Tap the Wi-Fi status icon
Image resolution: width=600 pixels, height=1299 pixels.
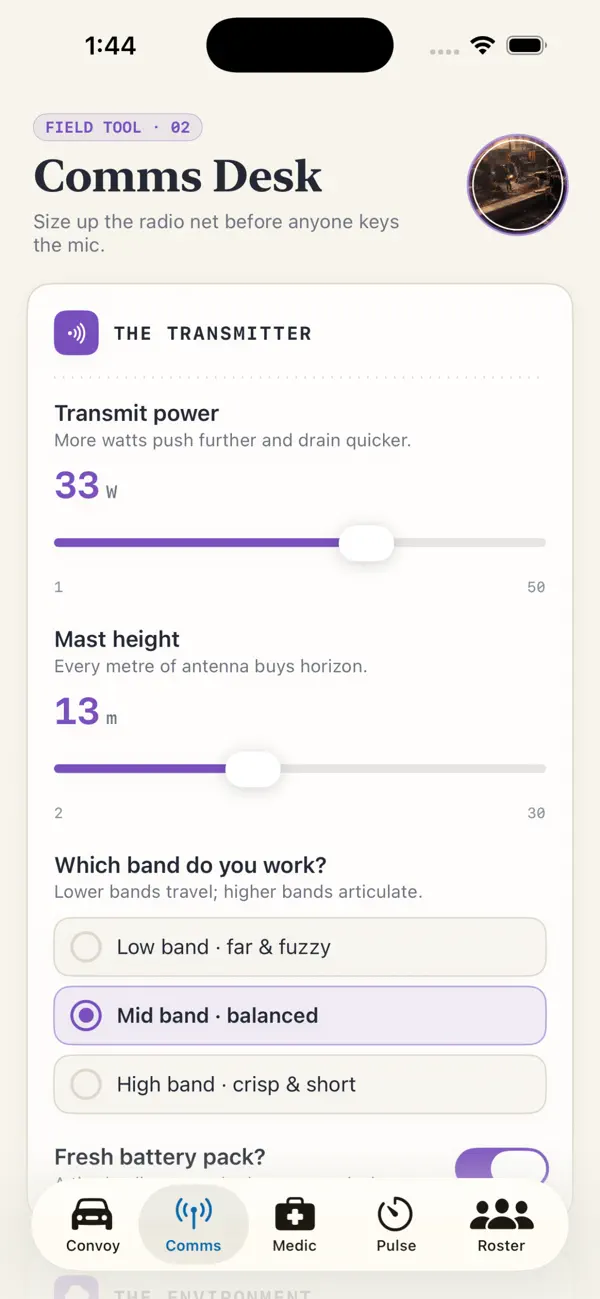(483, 46)
